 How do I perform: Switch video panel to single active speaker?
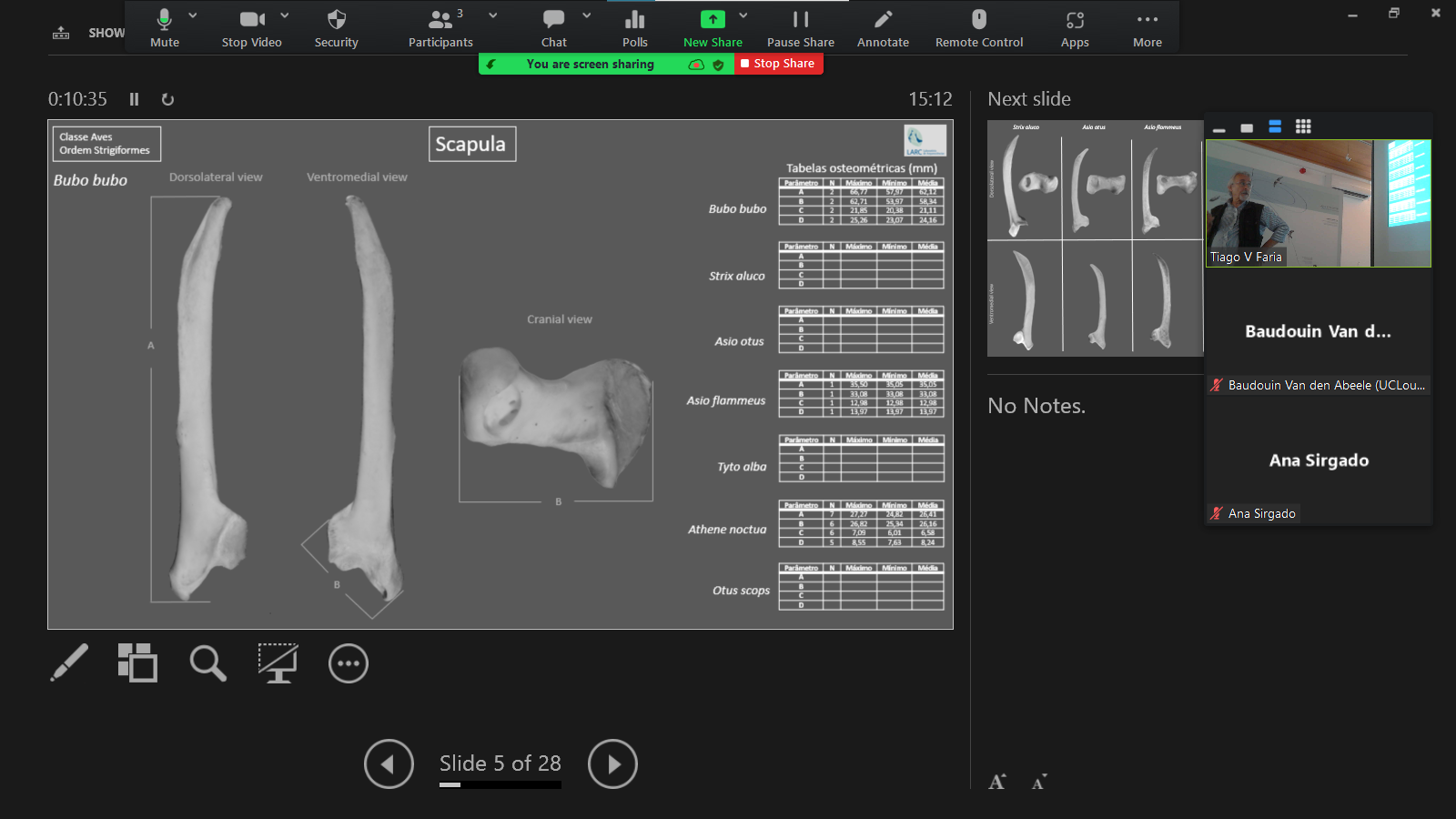tap(1247, 127)
